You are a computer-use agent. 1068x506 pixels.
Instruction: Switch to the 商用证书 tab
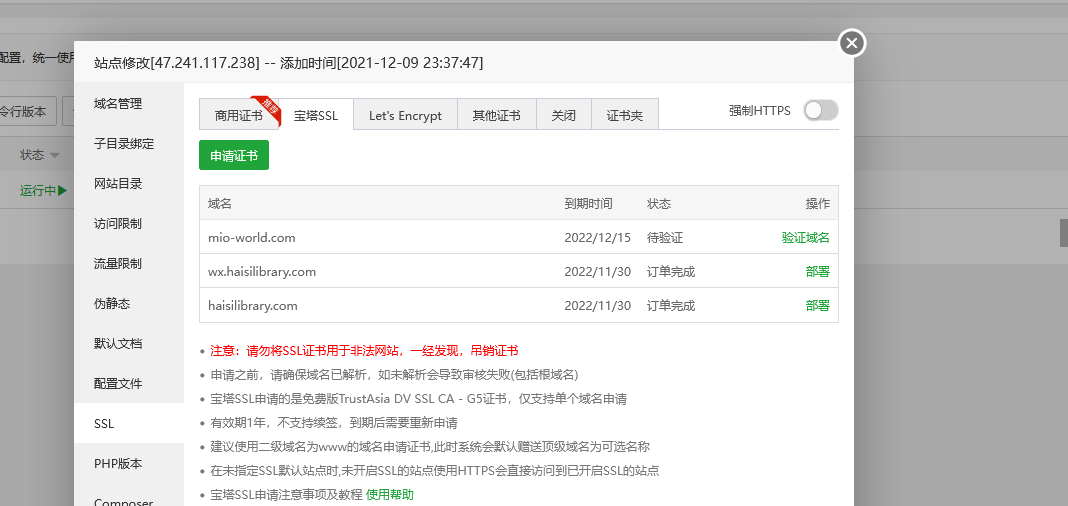(238, 115)
